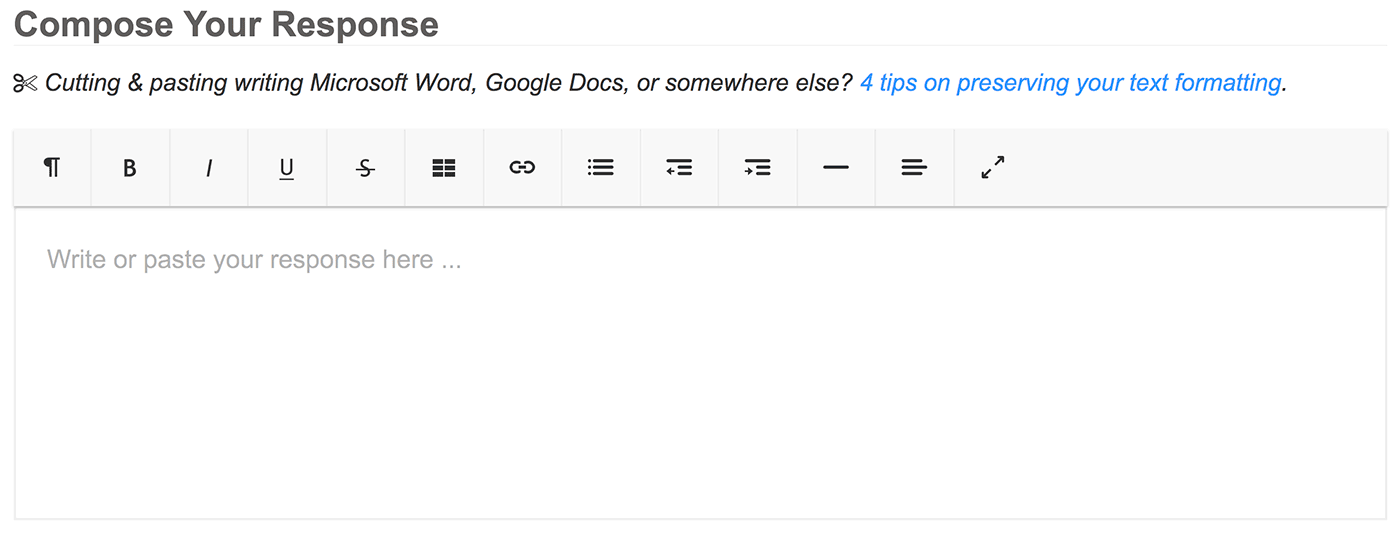
Task: Underline the selected text
Action: click(287, 168)
